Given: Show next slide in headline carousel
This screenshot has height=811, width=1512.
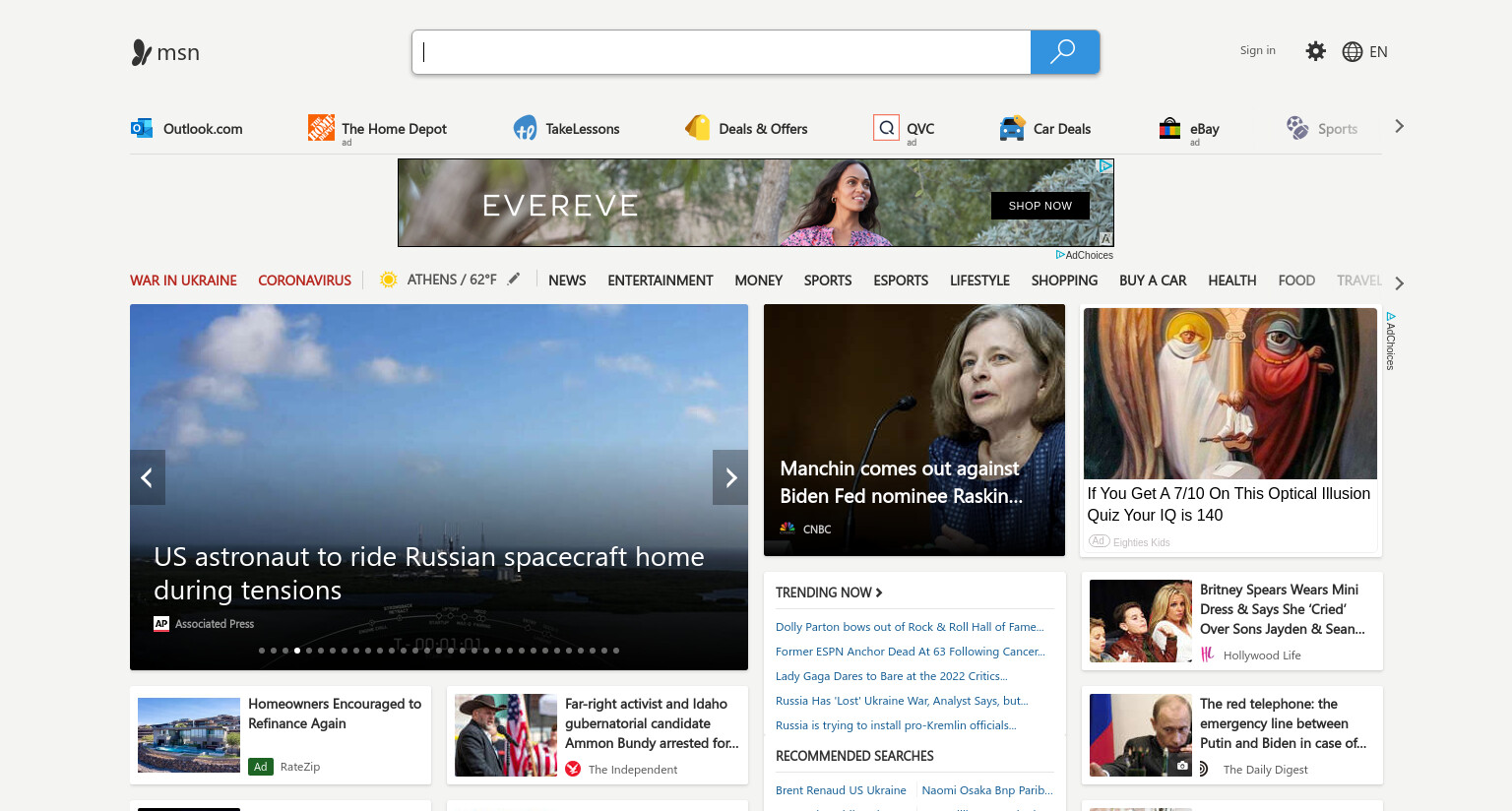Looking at the screenshot, I should point(730,477).
